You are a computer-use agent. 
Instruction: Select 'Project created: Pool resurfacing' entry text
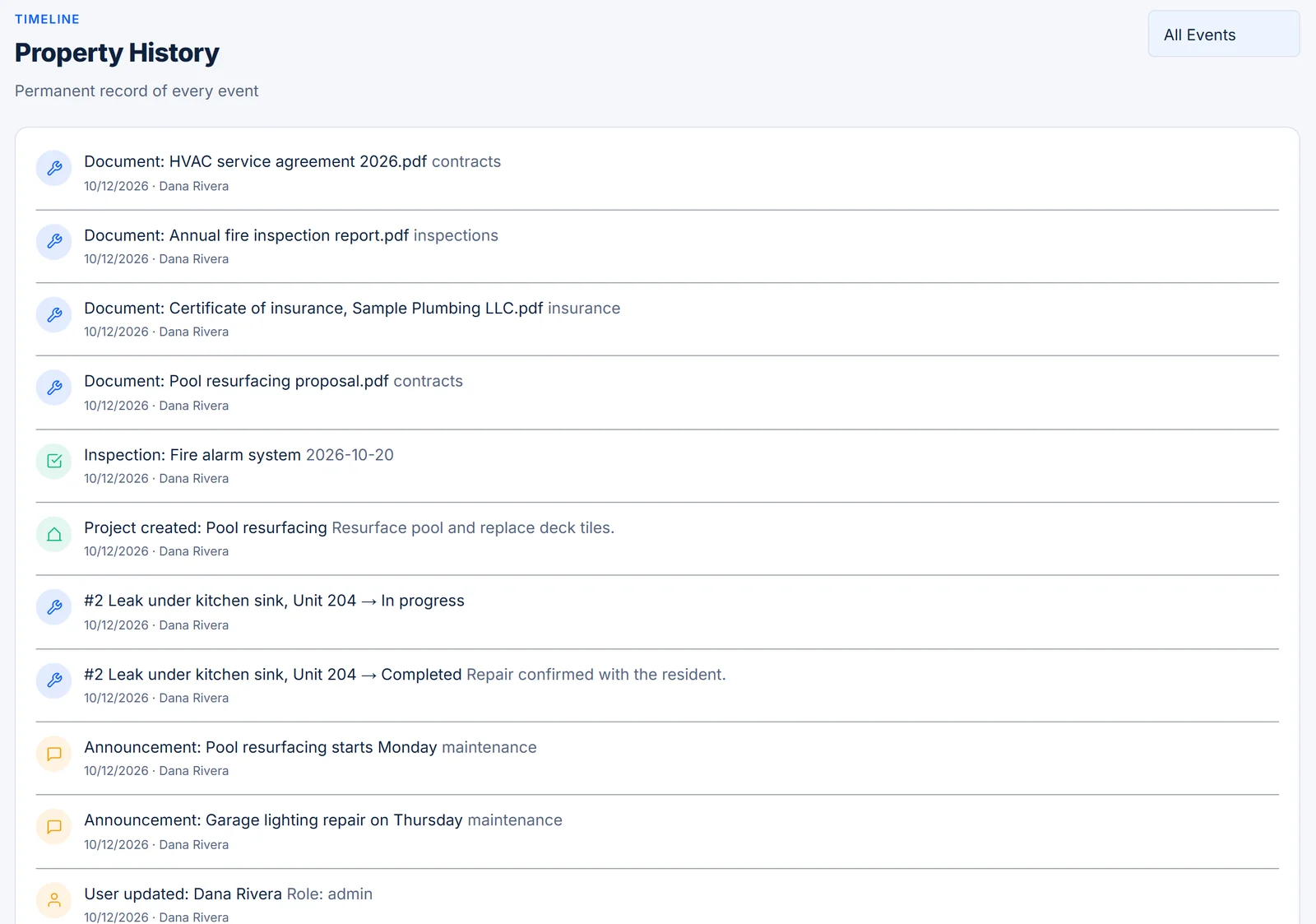pyautogui.click(x=206, y=527)
